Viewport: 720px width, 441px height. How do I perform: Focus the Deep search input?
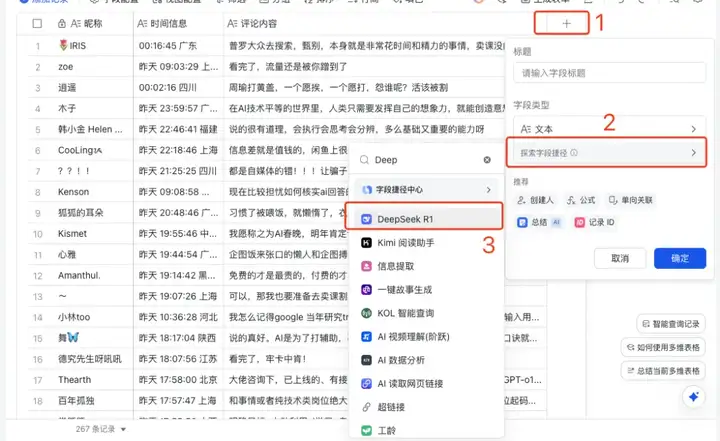[x=425, y=160]
